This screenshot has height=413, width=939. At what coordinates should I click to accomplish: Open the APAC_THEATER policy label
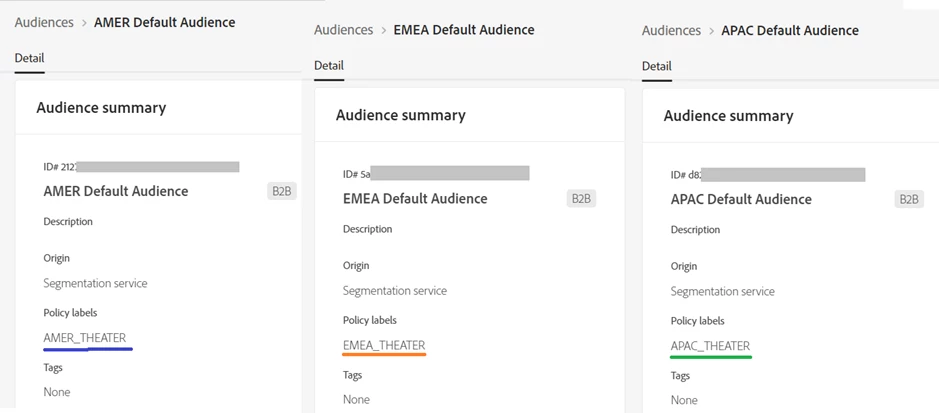coord(710,347)
